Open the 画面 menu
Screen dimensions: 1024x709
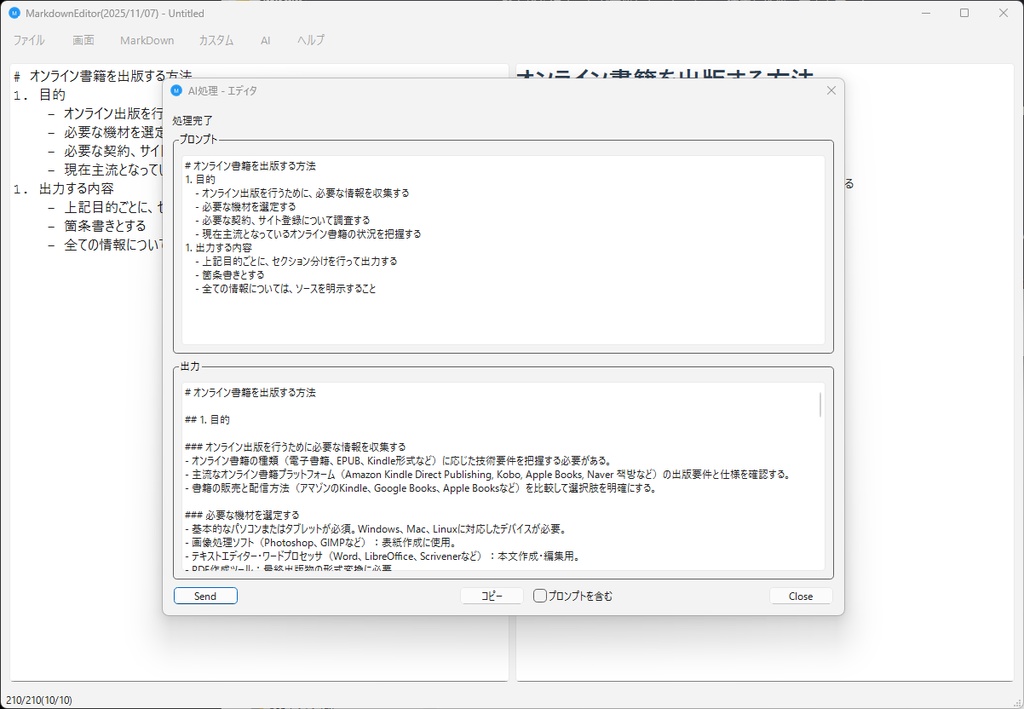pyautogui.click(x=83, y=40)
